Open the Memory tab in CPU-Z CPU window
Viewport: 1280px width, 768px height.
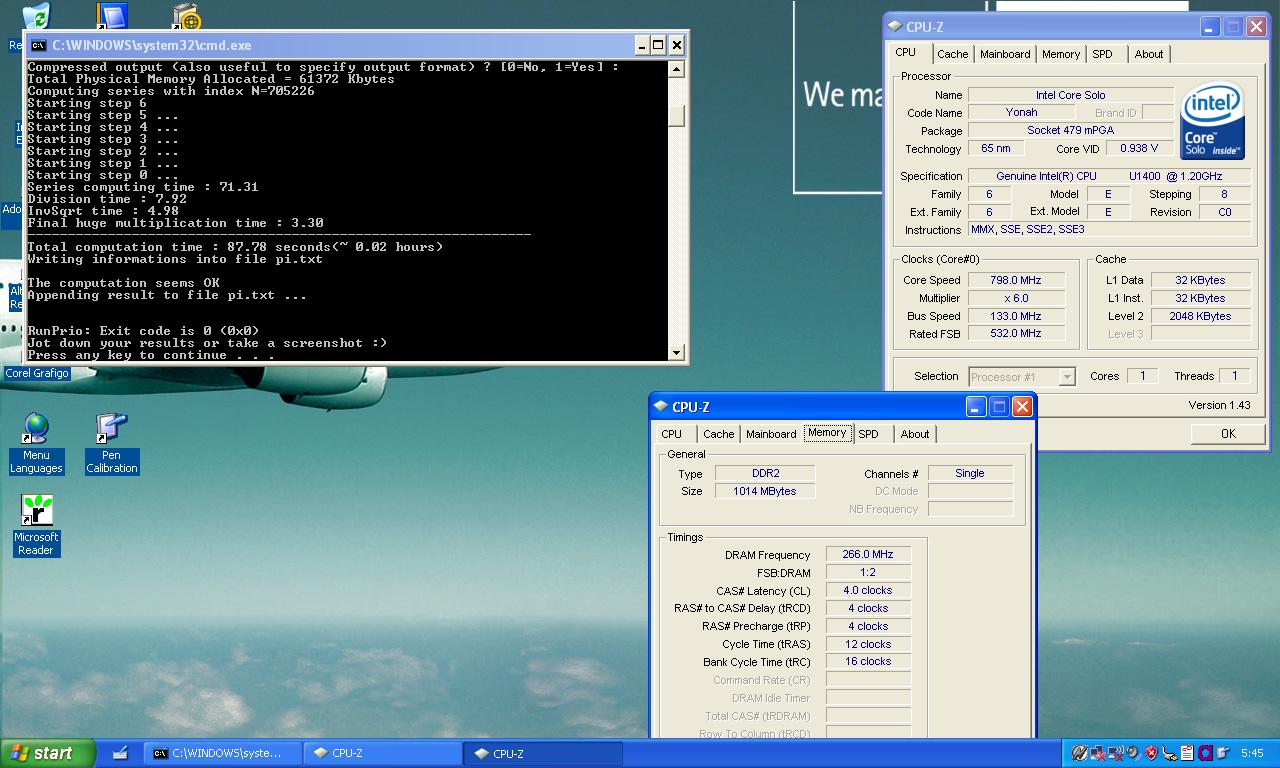[1060, 54]
